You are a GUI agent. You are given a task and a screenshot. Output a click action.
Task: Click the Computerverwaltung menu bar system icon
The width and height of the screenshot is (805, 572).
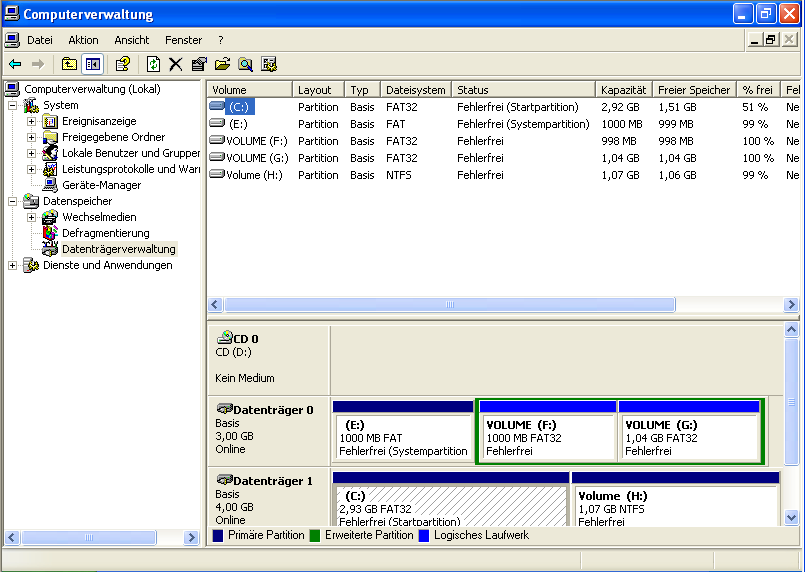(12, 40)
